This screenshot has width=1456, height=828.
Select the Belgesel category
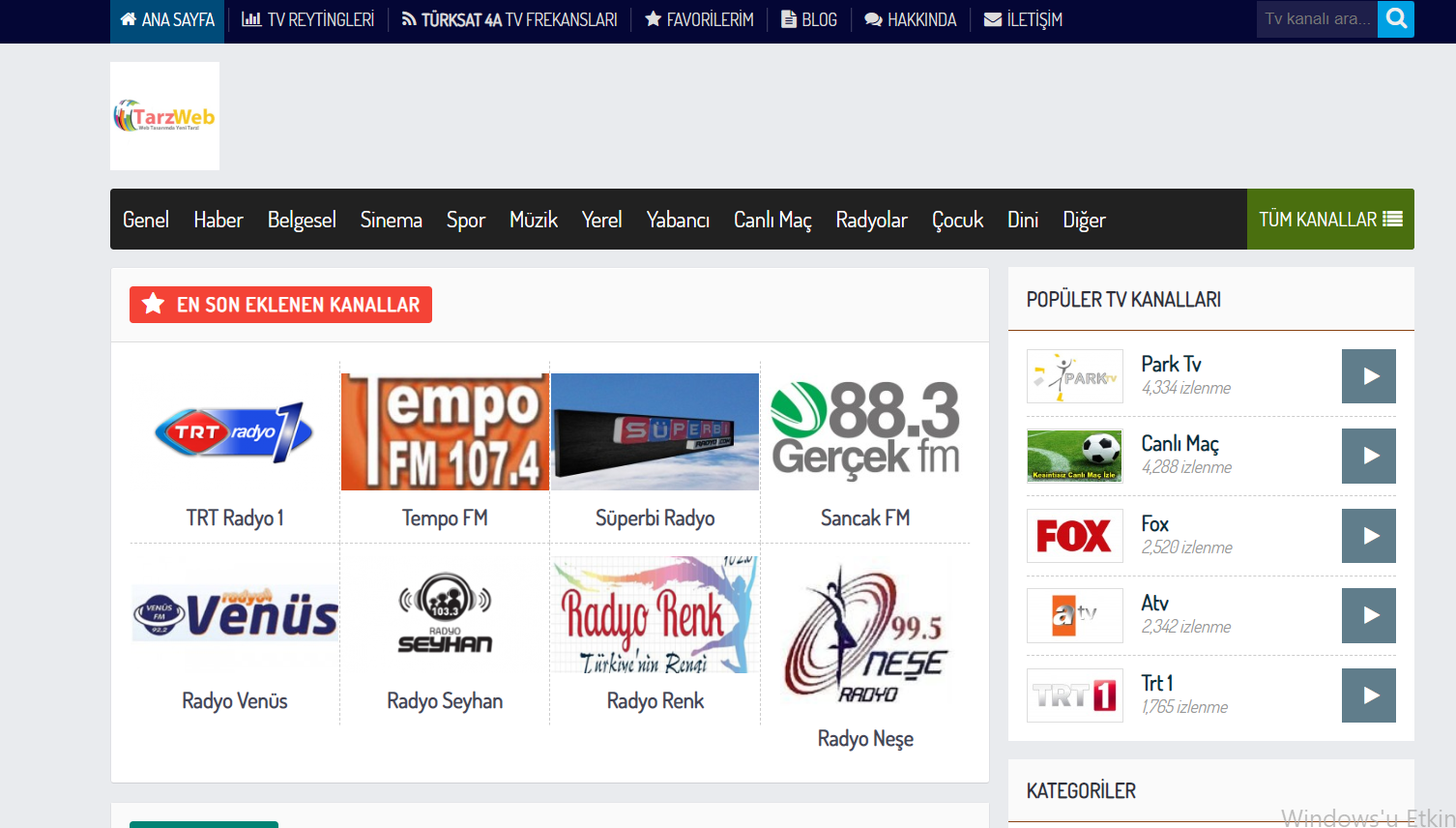(302, 220)
